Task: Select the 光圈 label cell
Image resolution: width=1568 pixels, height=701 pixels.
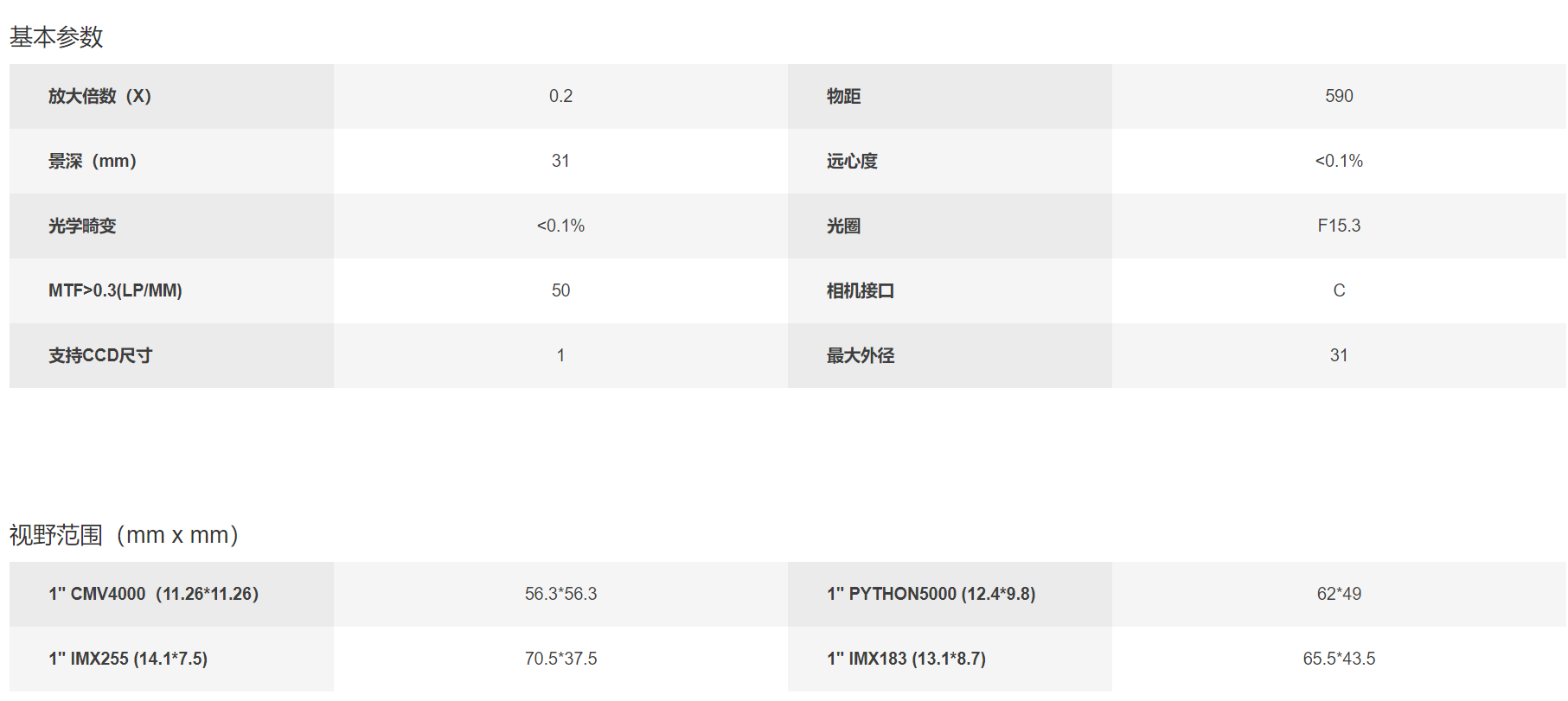Action: pos(950,226)
